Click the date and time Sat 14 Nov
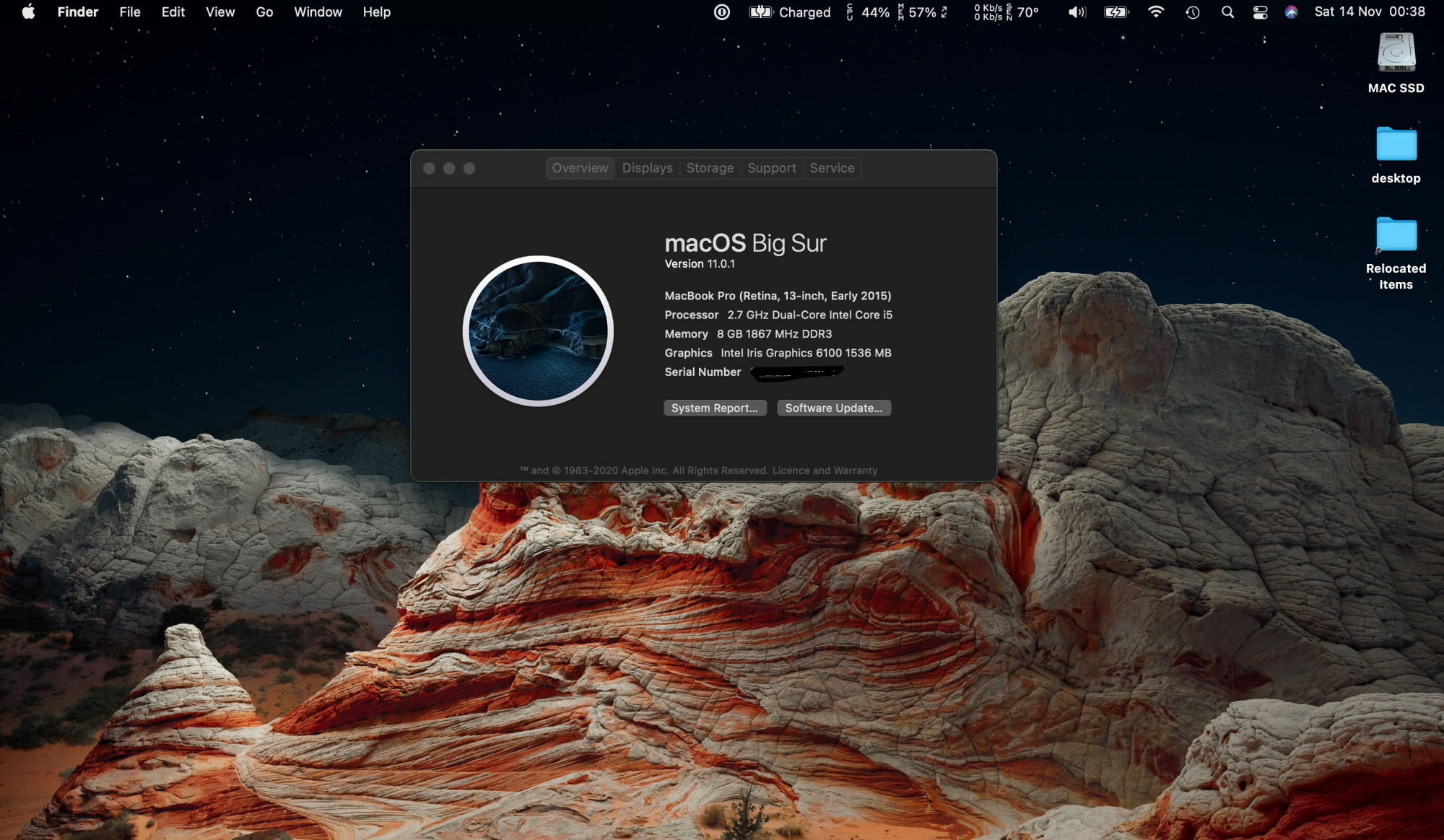The image size is (1444, 840). tap(1370, 12)
